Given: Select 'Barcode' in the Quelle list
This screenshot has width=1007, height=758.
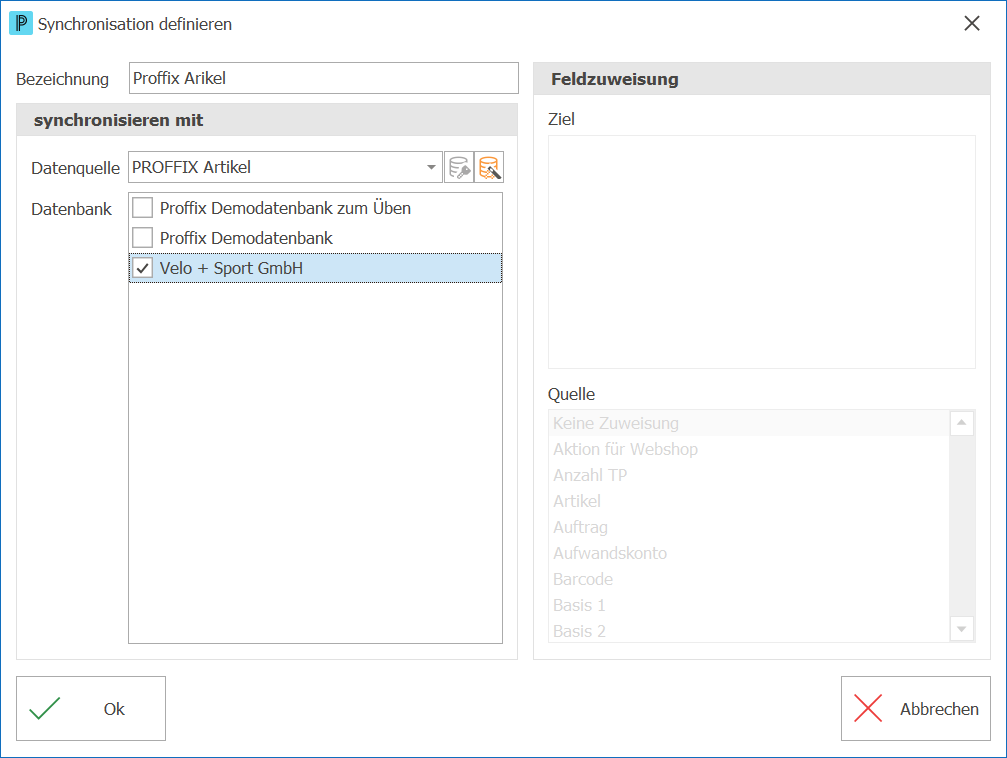Looking at the screenshot, I should (x=749, y=579).
